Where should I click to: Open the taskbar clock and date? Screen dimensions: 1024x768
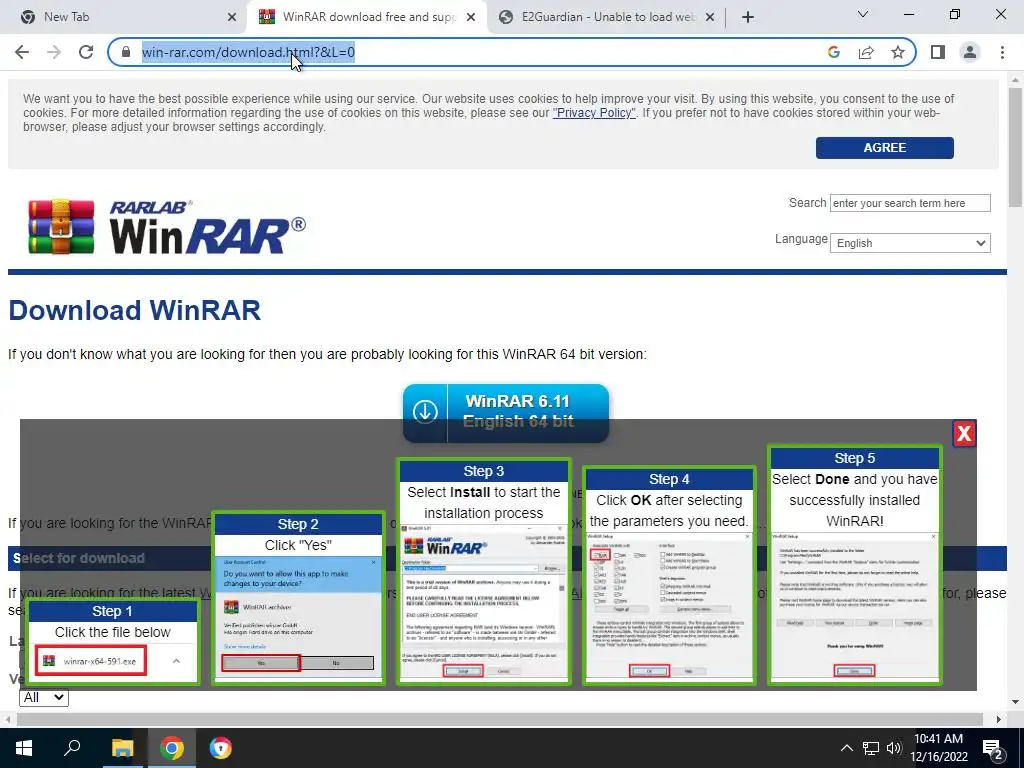coord(938,748)
